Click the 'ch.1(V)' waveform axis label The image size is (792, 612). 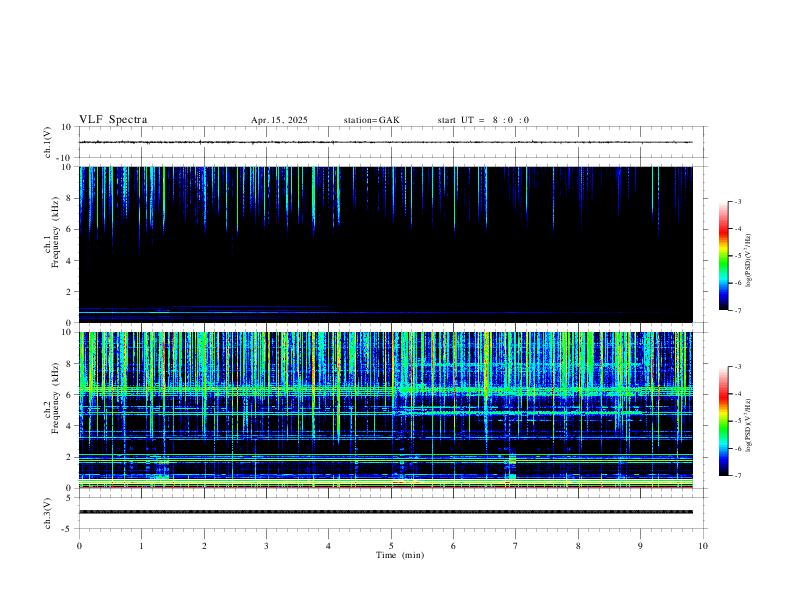pyautogui.click(x=47, y=142)
